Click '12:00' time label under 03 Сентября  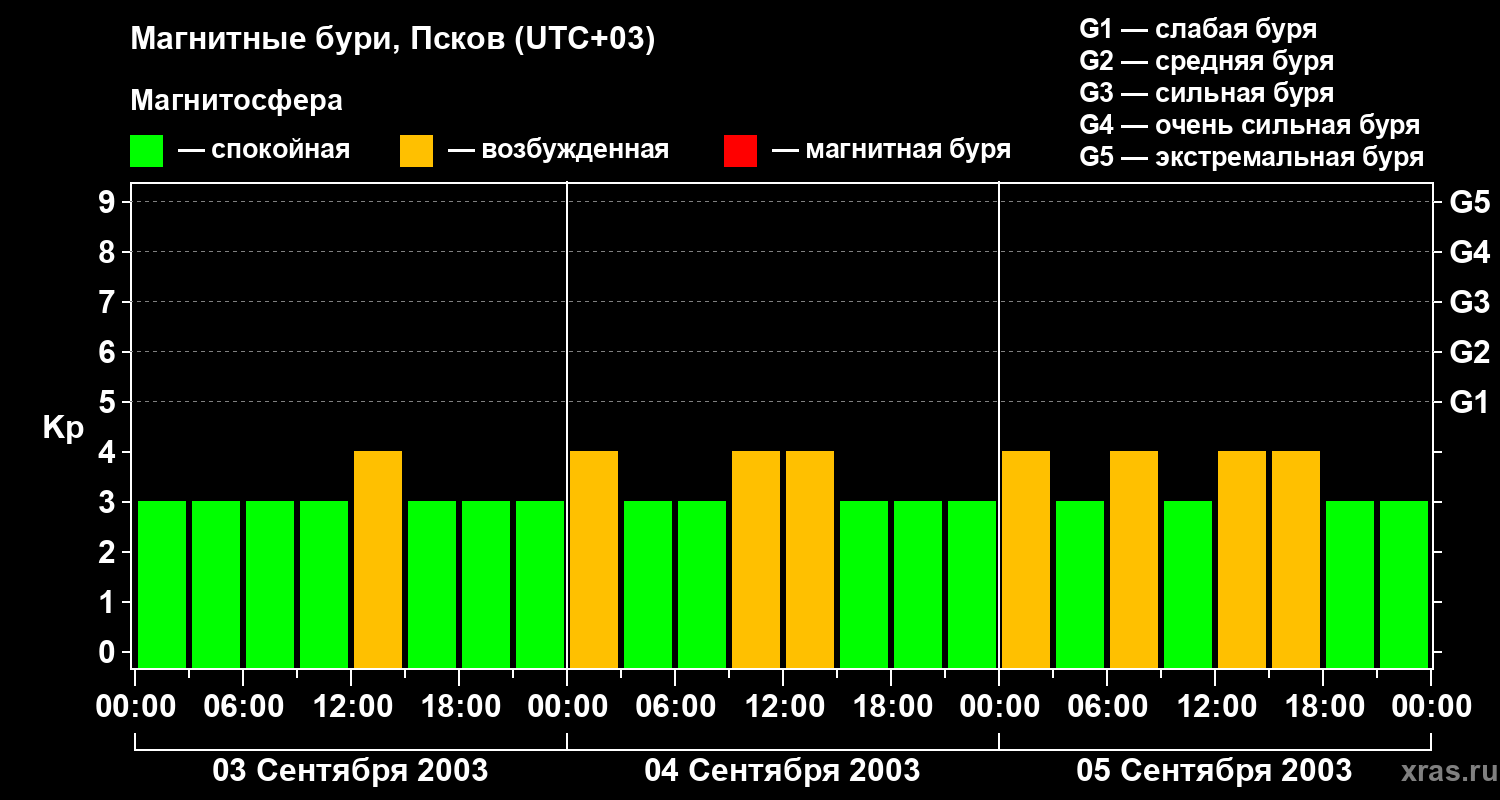pos(351,707)
